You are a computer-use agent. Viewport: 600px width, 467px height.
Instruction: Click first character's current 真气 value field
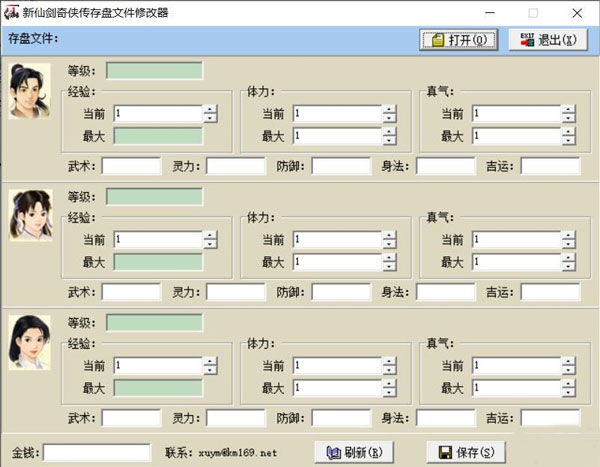pyautogui.click(x=517, y=114)
